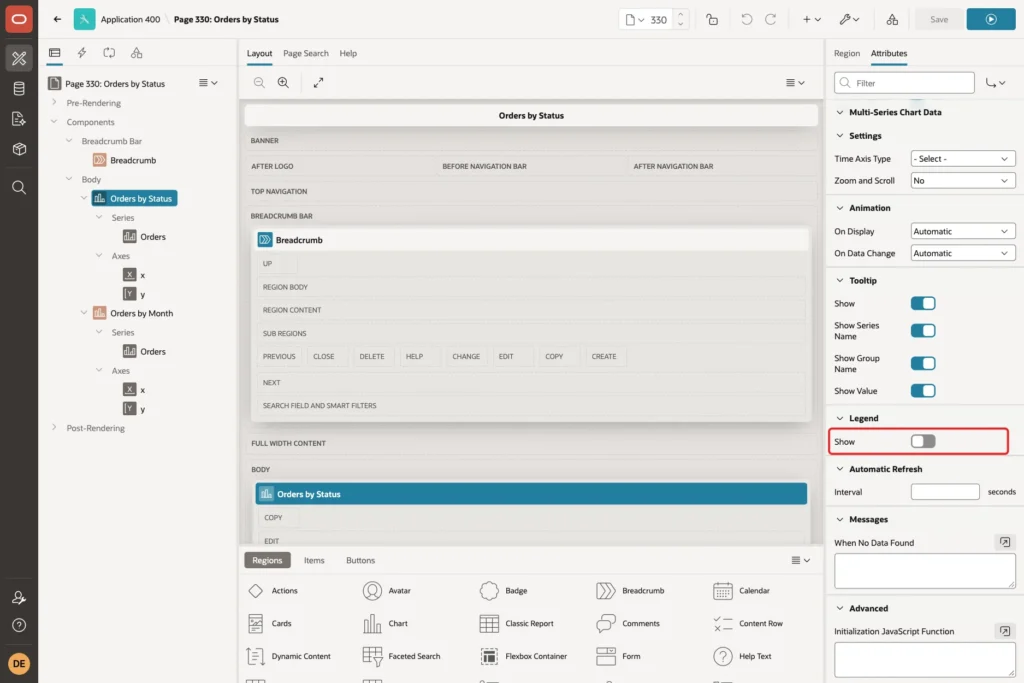Select gallery Regions button

[267, 560]
